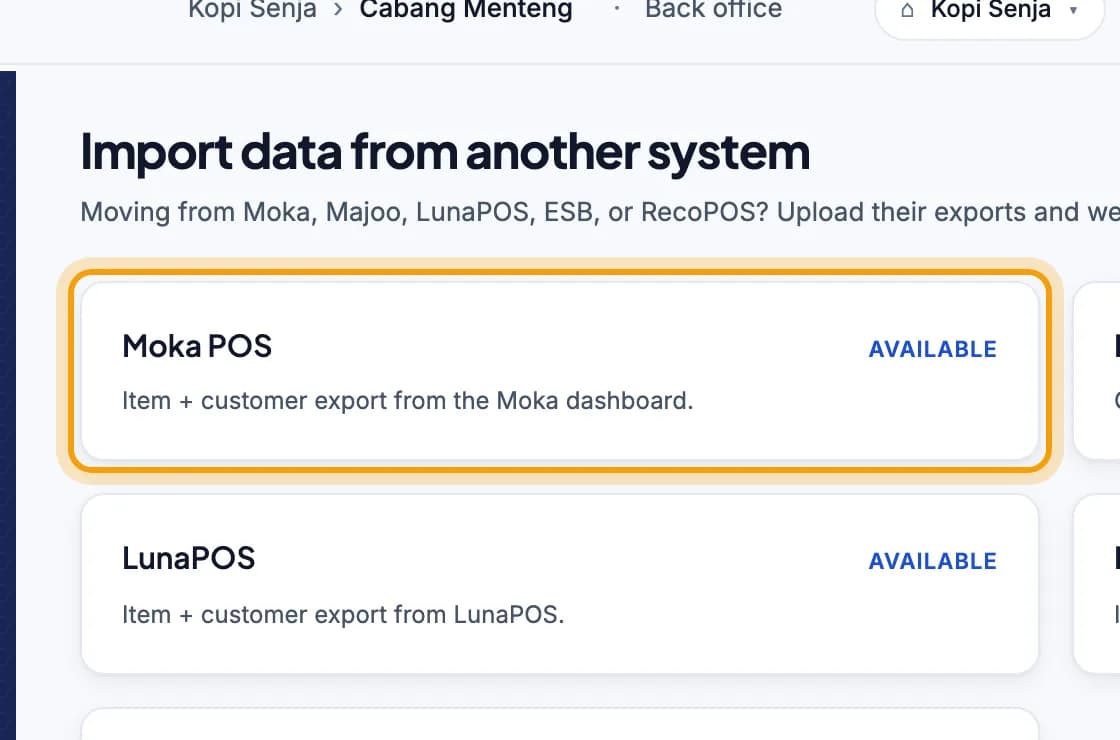Click the home icon in outlet switcher
The width and height of the screenshot is (1120, 740).
pyautogui.click(x=907, y=11)
